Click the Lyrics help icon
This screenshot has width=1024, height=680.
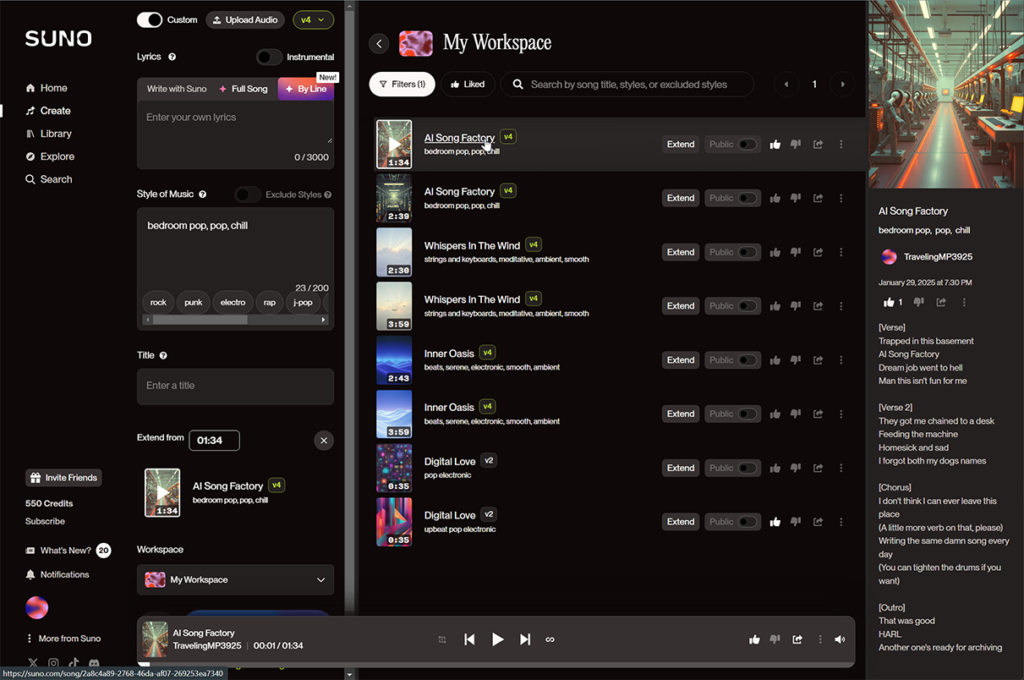point(172,57)
